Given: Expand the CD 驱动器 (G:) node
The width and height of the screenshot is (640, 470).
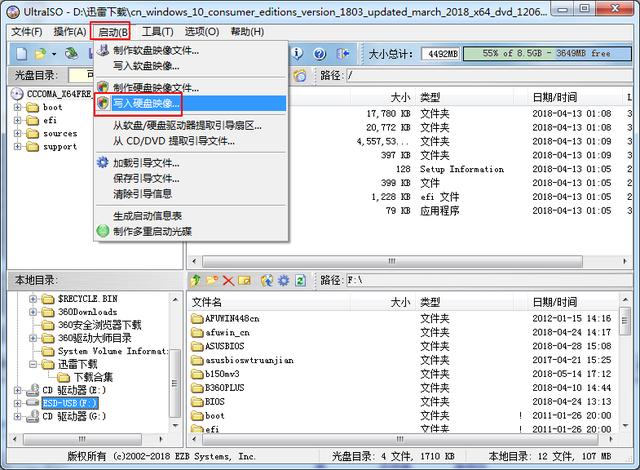Looking at the screenshot, I should (18, 416).
